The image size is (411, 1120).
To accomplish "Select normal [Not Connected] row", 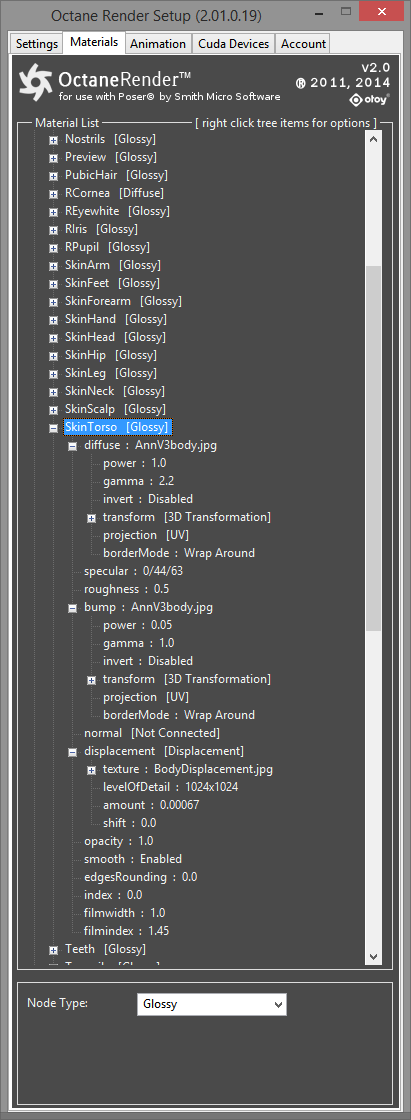I will point(152,733).
